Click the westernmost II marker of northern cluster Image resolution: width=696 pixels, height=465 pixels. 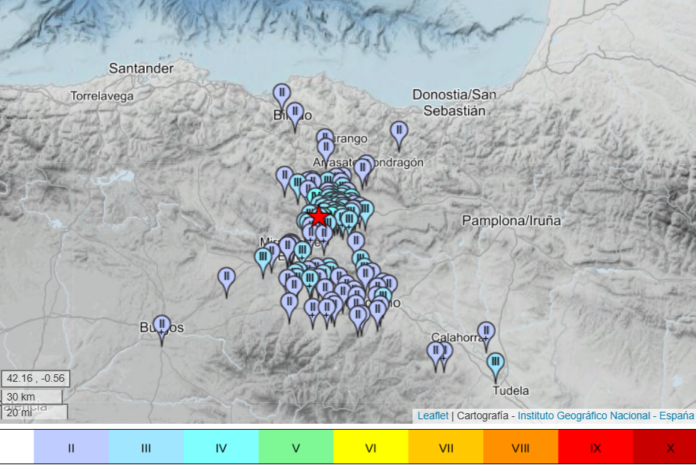click(x=285, y=181)
